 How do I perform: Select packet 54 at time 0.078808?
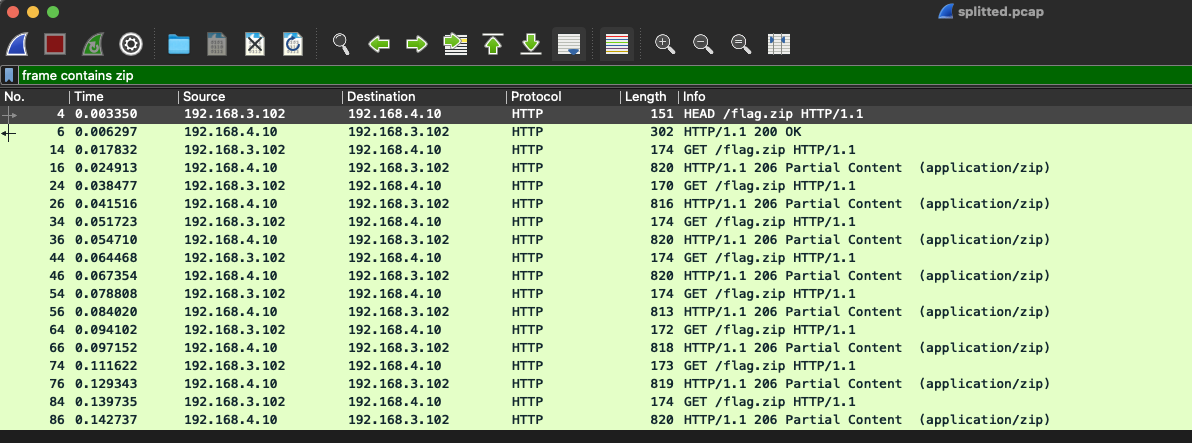(x=596, y=294)
